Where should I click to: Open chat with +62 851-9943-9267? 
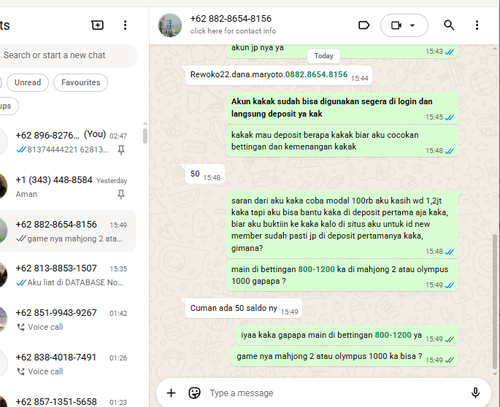coord(68,320)
